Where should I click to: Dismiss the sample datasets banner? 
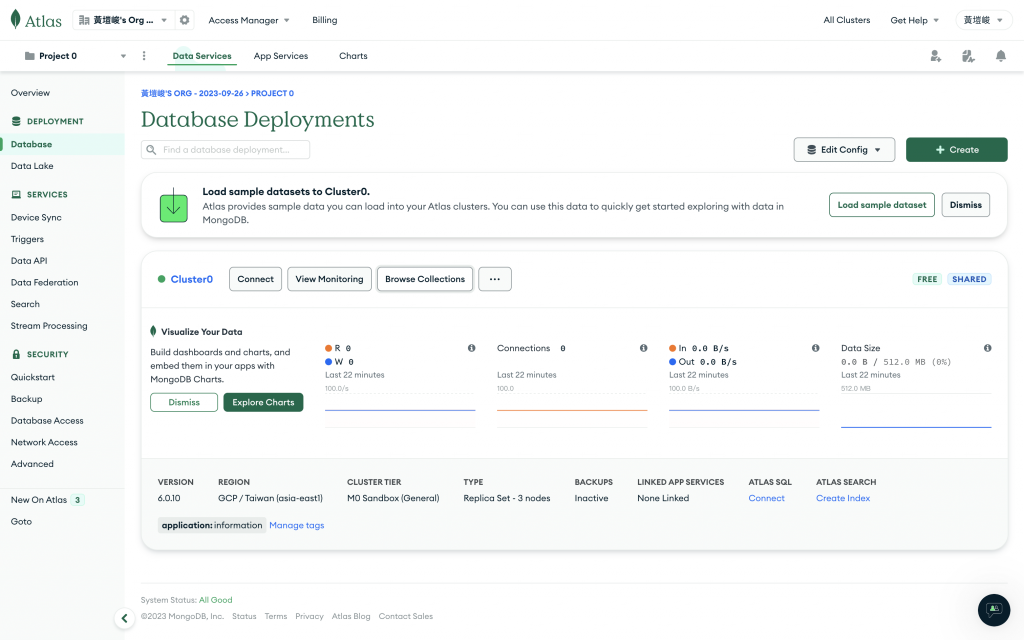tap(965, 205)
